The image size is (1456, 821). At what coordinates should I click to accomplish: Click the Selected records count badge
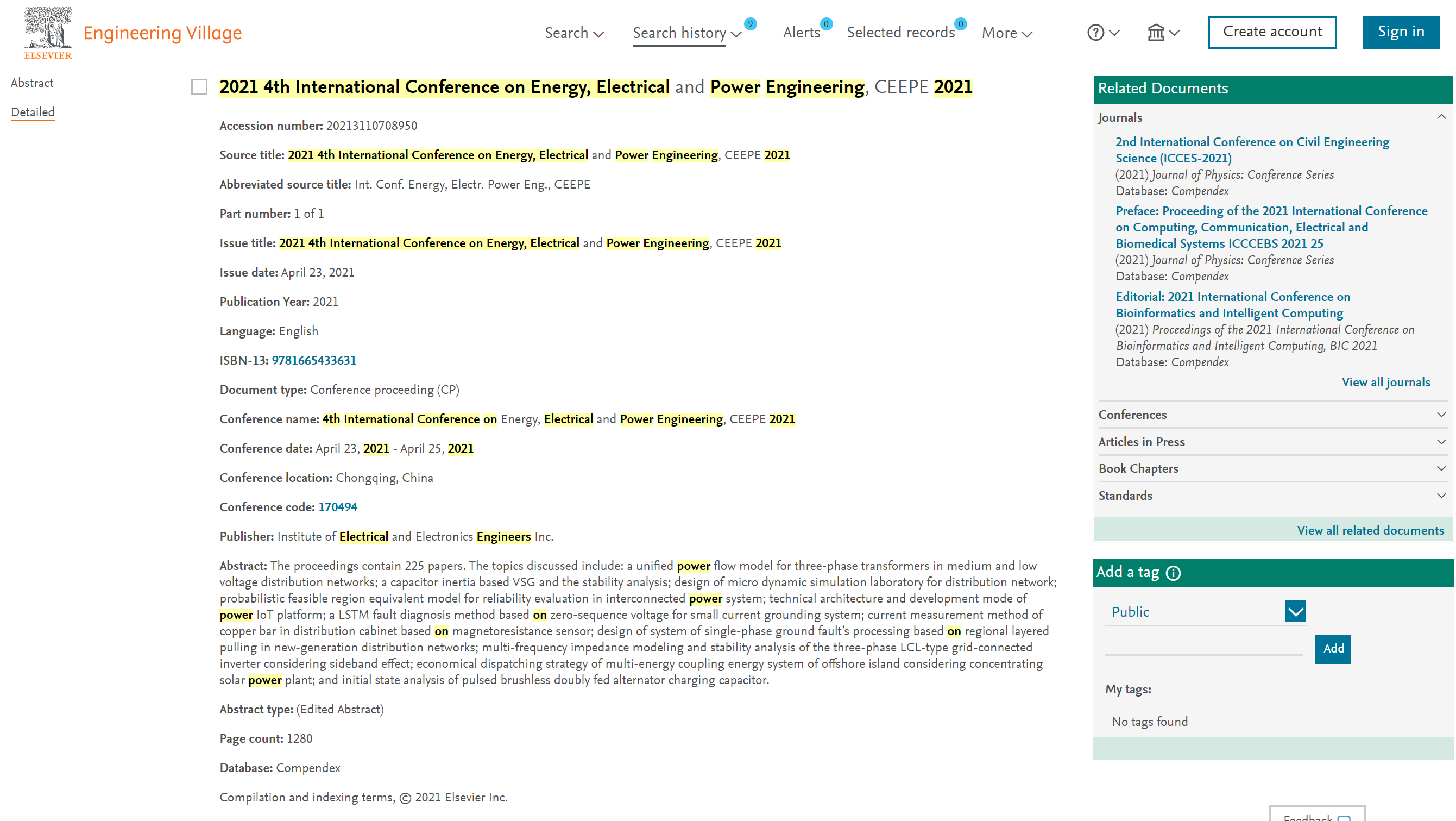click(x=960, y=24)
